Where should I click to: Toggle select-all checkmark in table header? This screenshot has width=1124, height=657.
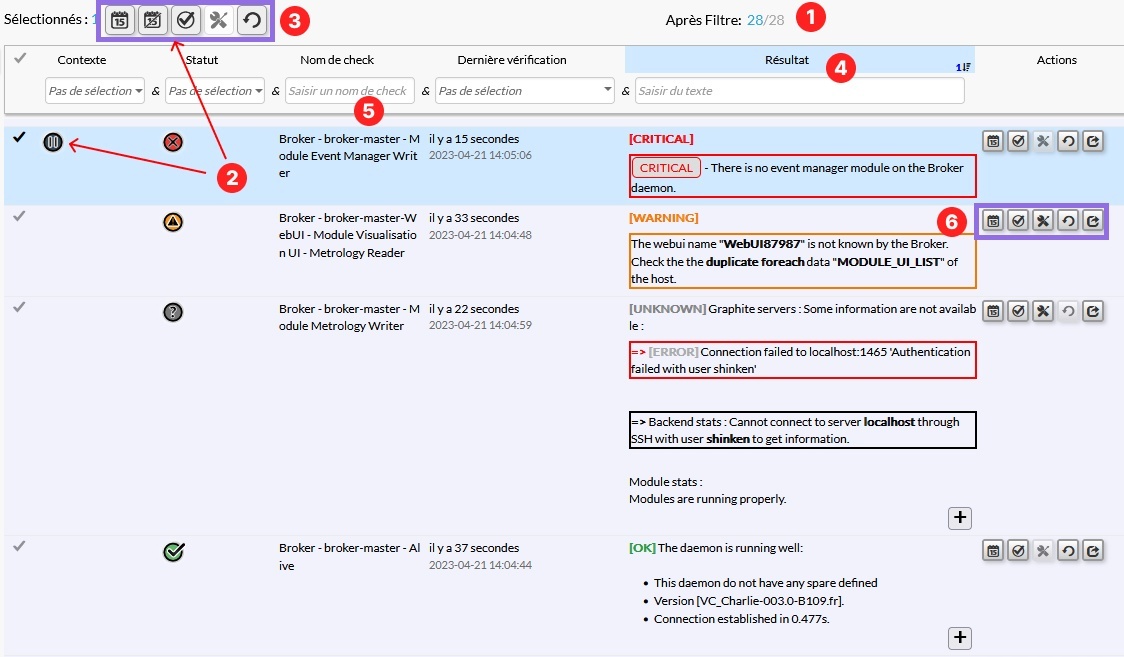[19, 59]
